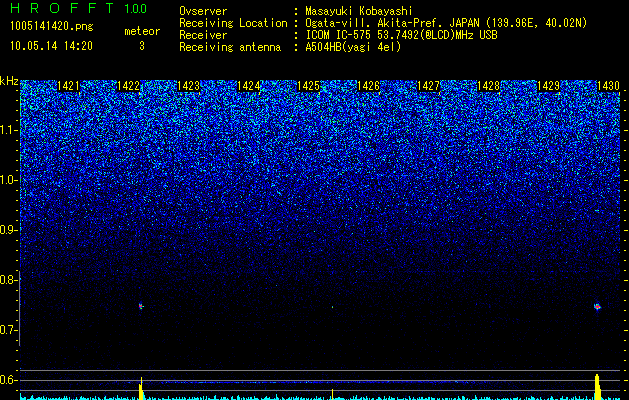629x400 pixels.
Task: Click the Receiving antenna label
Action: (x=230, y=47)
